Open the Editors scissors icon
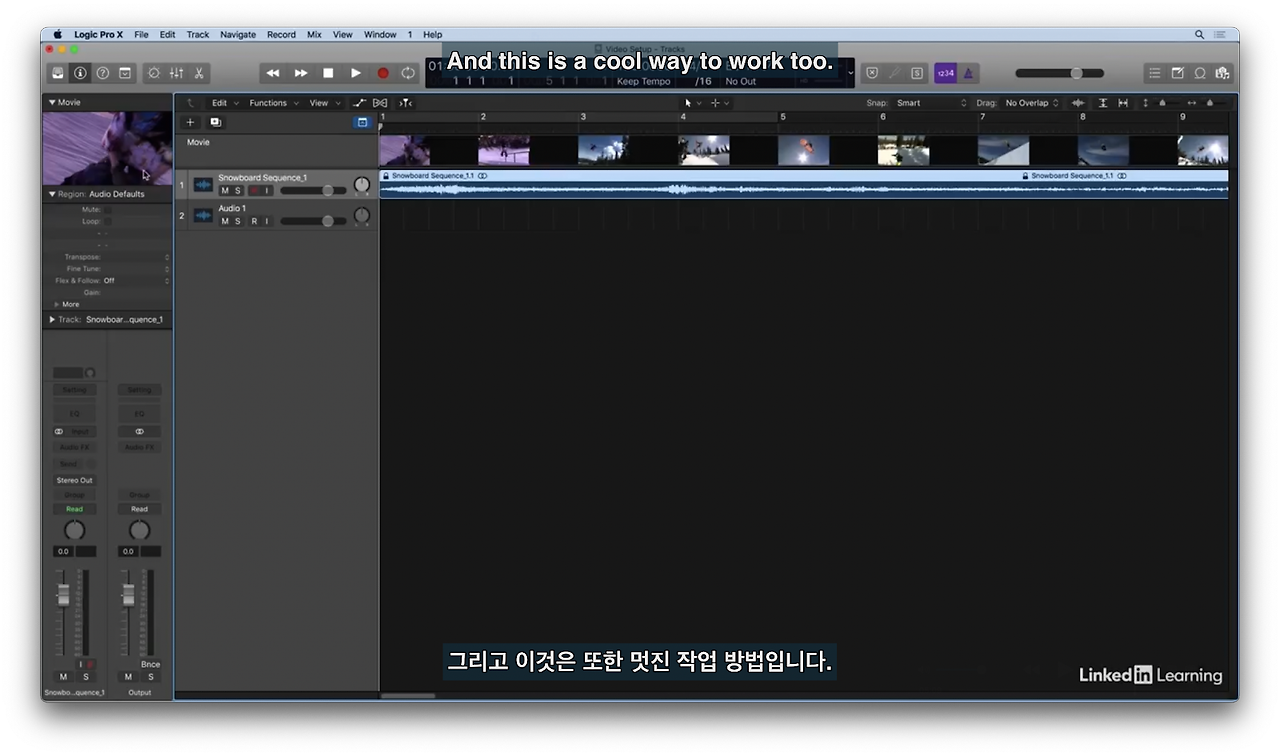This screenshot has height=756, width=1280. (x=199, y=73)
